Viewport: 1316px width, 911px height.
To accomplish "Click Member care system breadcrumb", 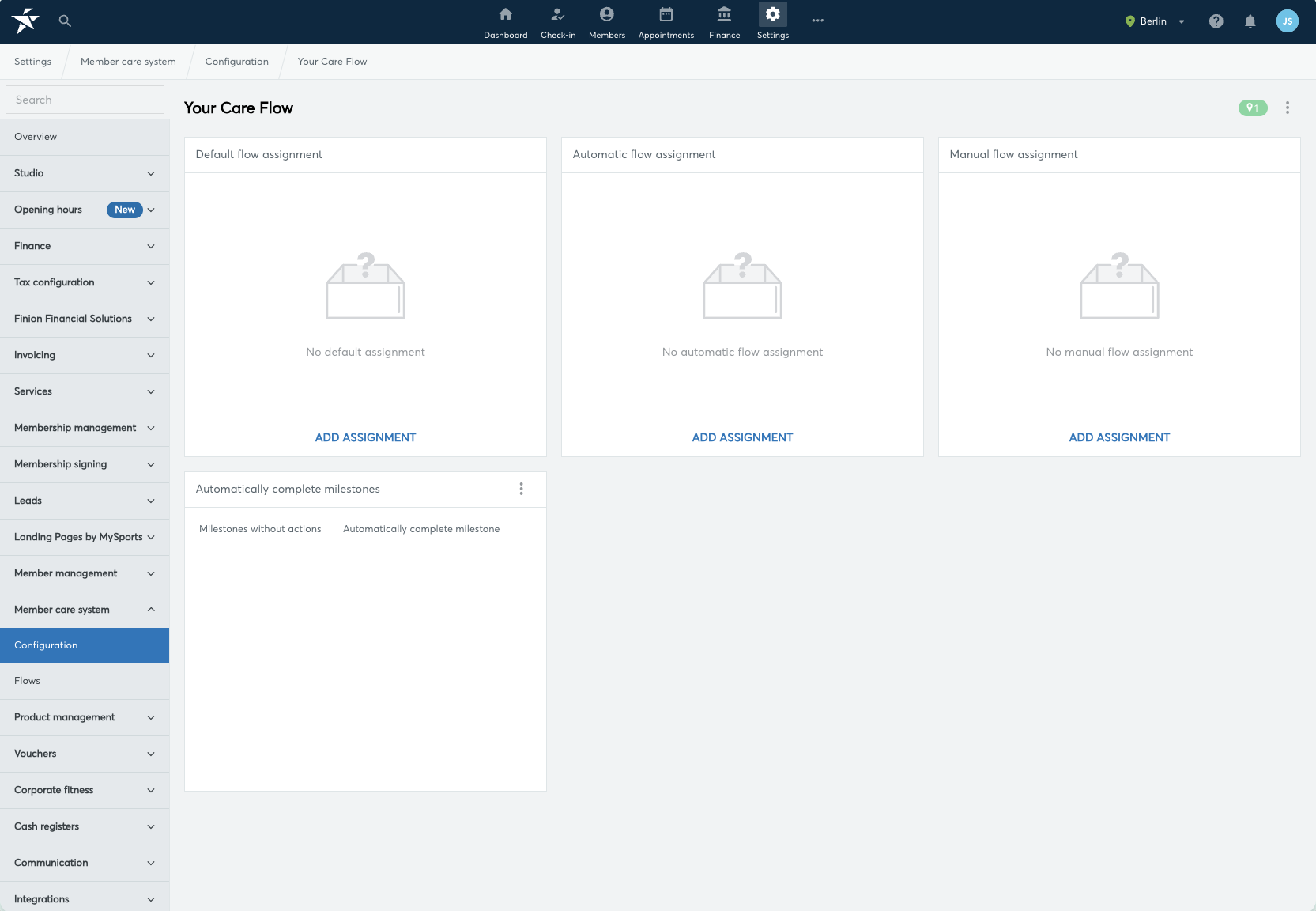I will (128, 62).
